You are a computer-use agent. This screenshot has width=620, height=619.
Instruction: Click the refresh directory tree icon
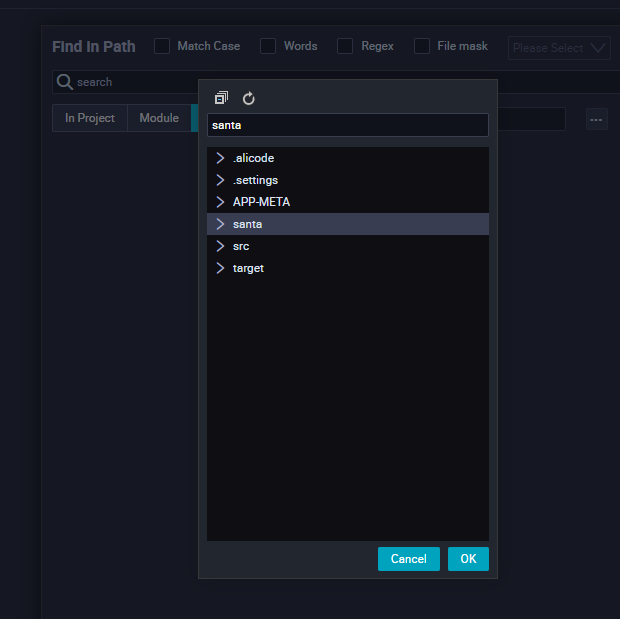(x=249, y=98)
